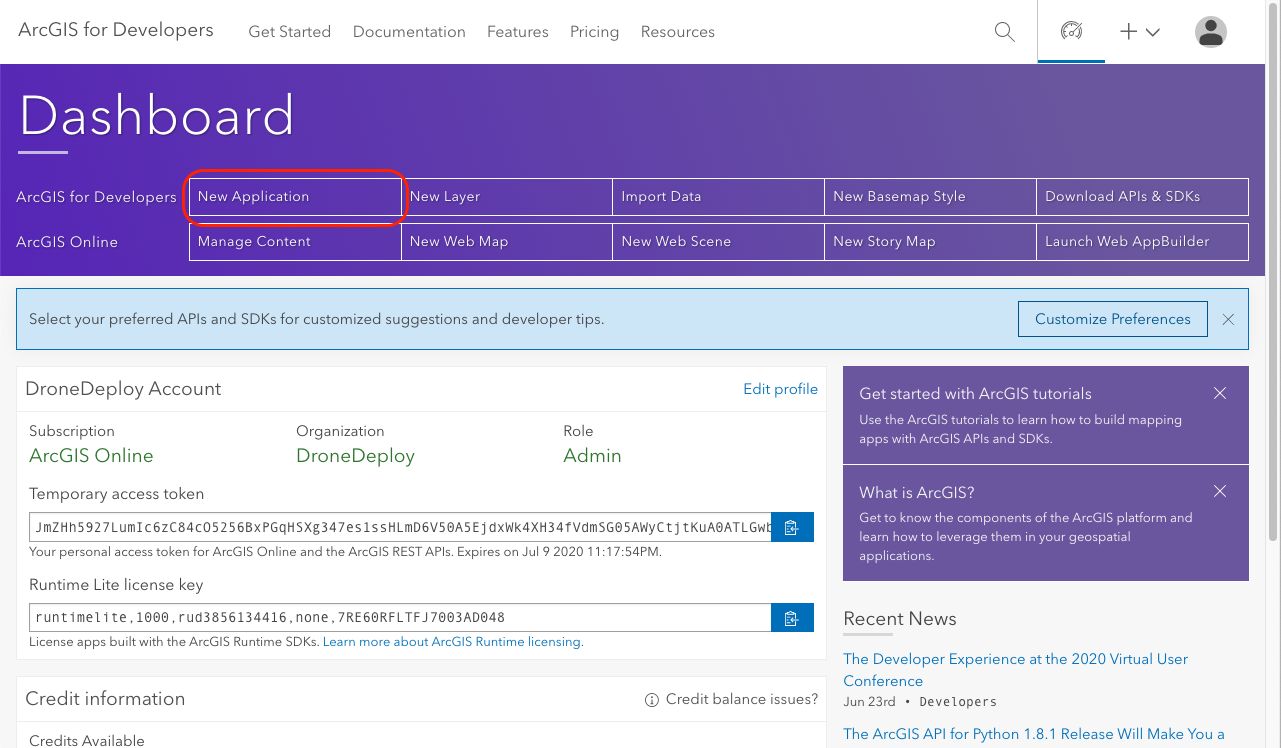Open the Pricing menu item
This screenshot has width=1281, height=748.
pyautogui.click(x=594, y=32)
